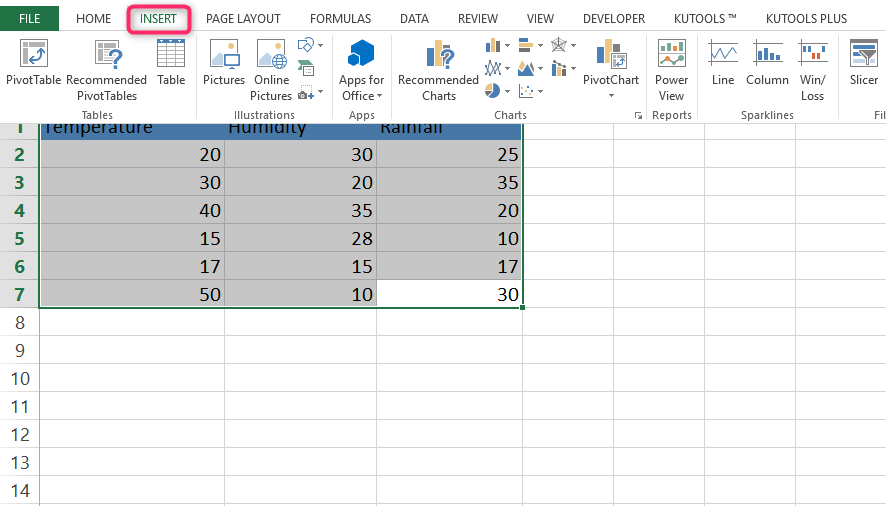Click the Pictures icon
The image size is (886, 506).
(224, 62)
